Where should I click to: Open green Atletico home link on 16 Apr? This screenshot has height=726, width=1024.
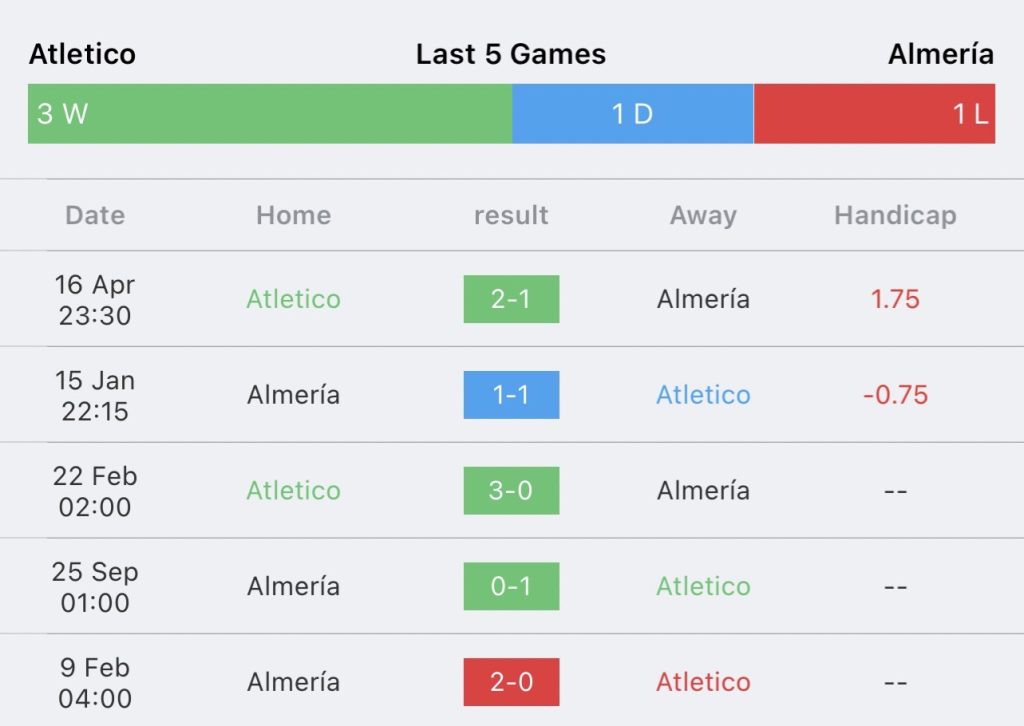(x=294, y=299)
